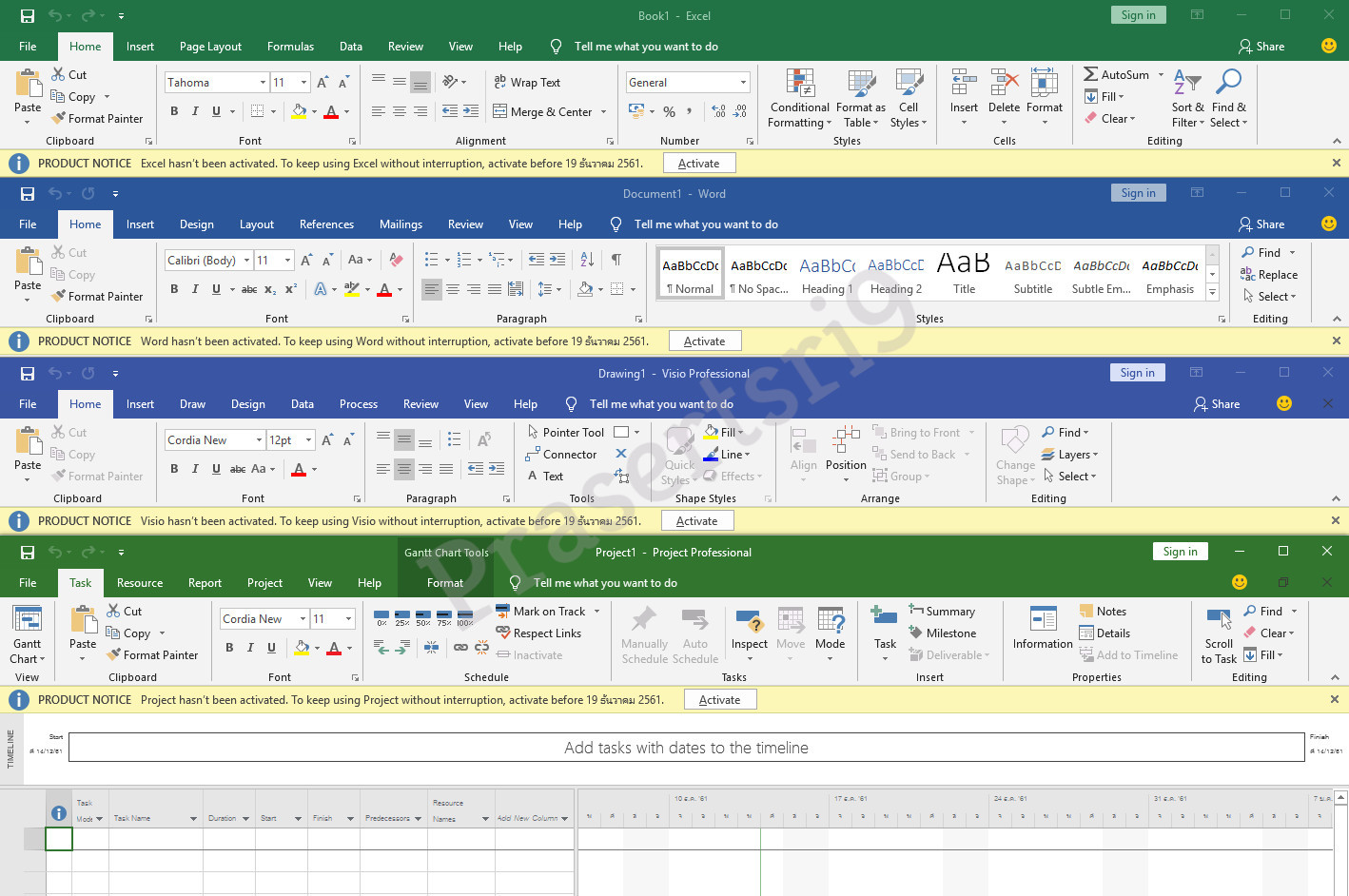1349x896 pixels.
Task: Click Share in the Word window
Action: (1261, 224)
